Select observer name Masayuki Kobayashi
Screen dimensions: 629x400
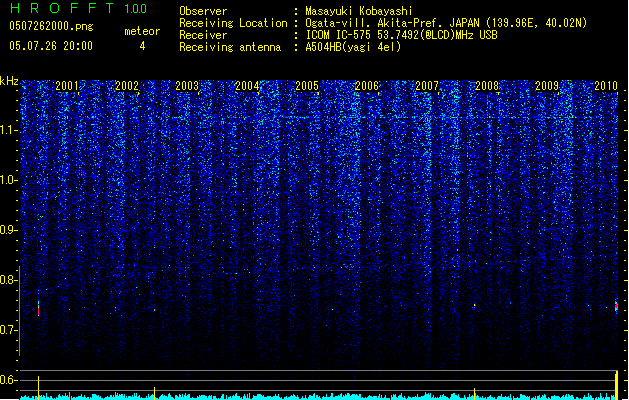[359, 11]
